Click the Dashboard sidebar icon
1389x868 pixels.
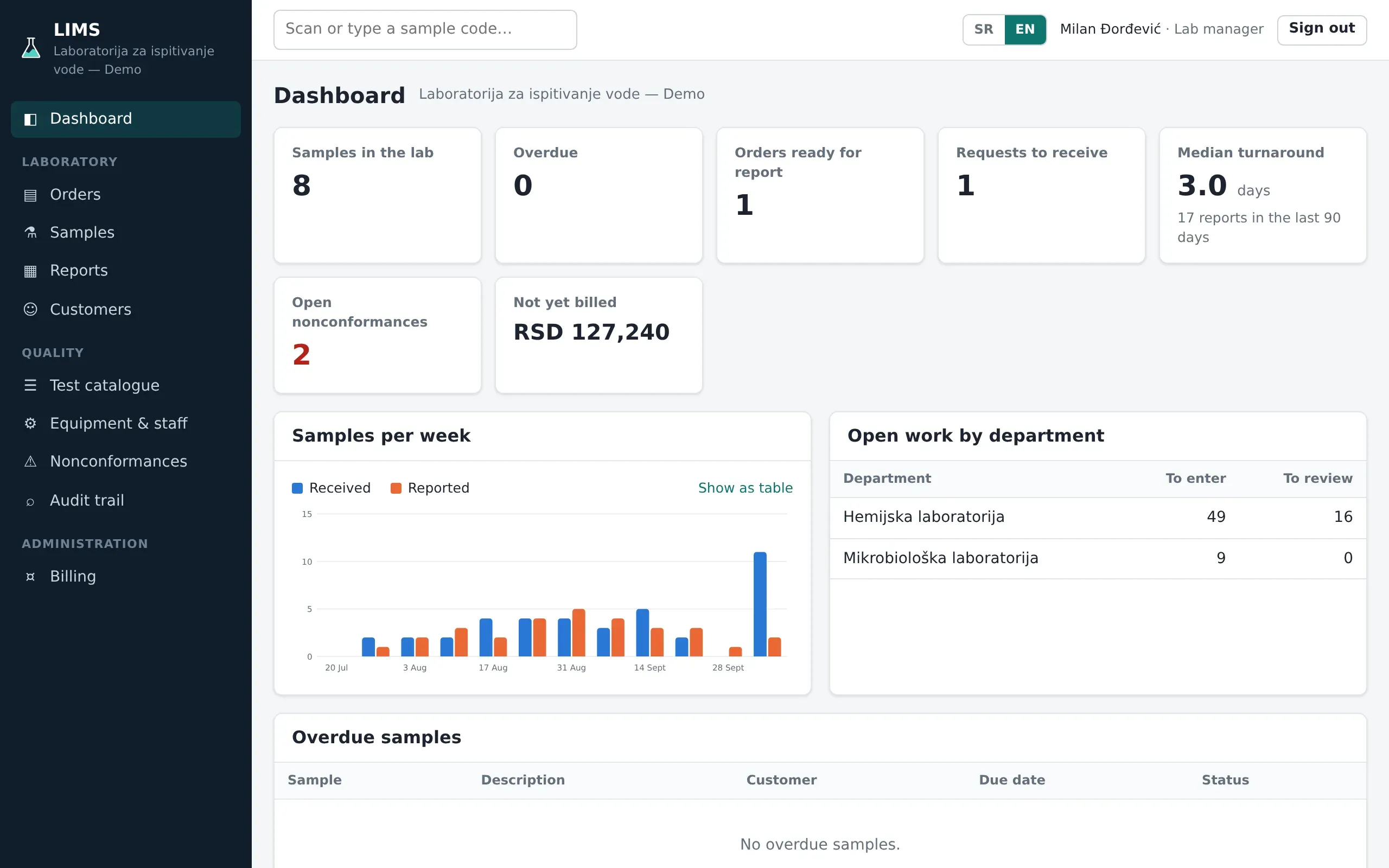[30, 119]
